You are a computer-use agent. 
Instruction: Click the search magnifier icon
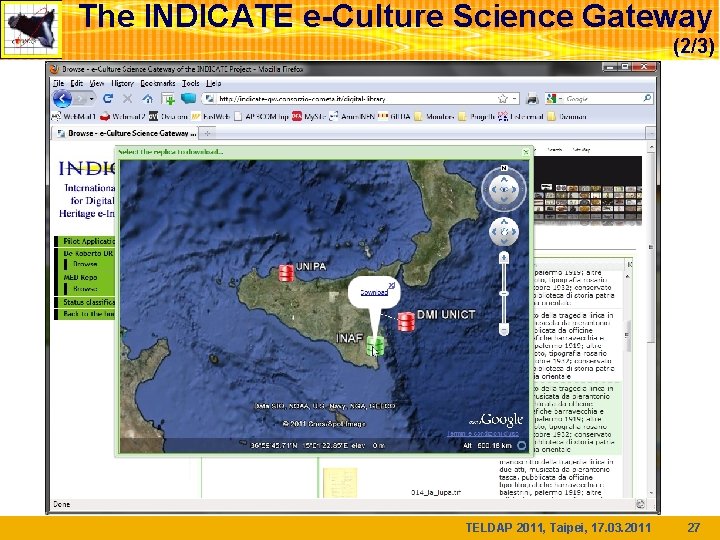647,98
